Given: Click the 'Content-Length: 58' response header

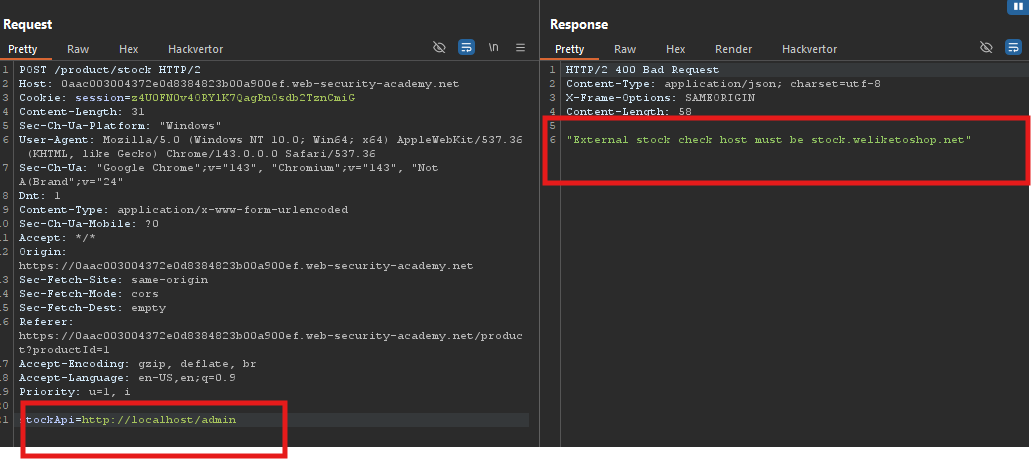Looking at the screenshot, I should tap(629, 112).
